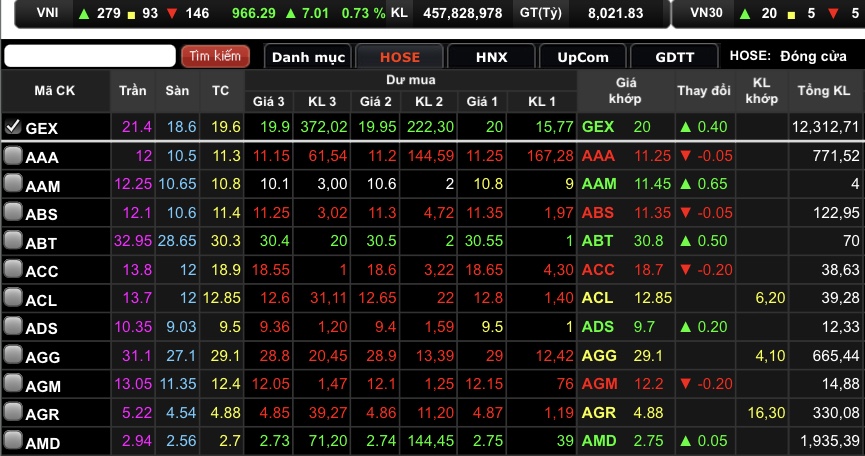Open the GDTT tab

pyautogui.click(x=673, y=57)
